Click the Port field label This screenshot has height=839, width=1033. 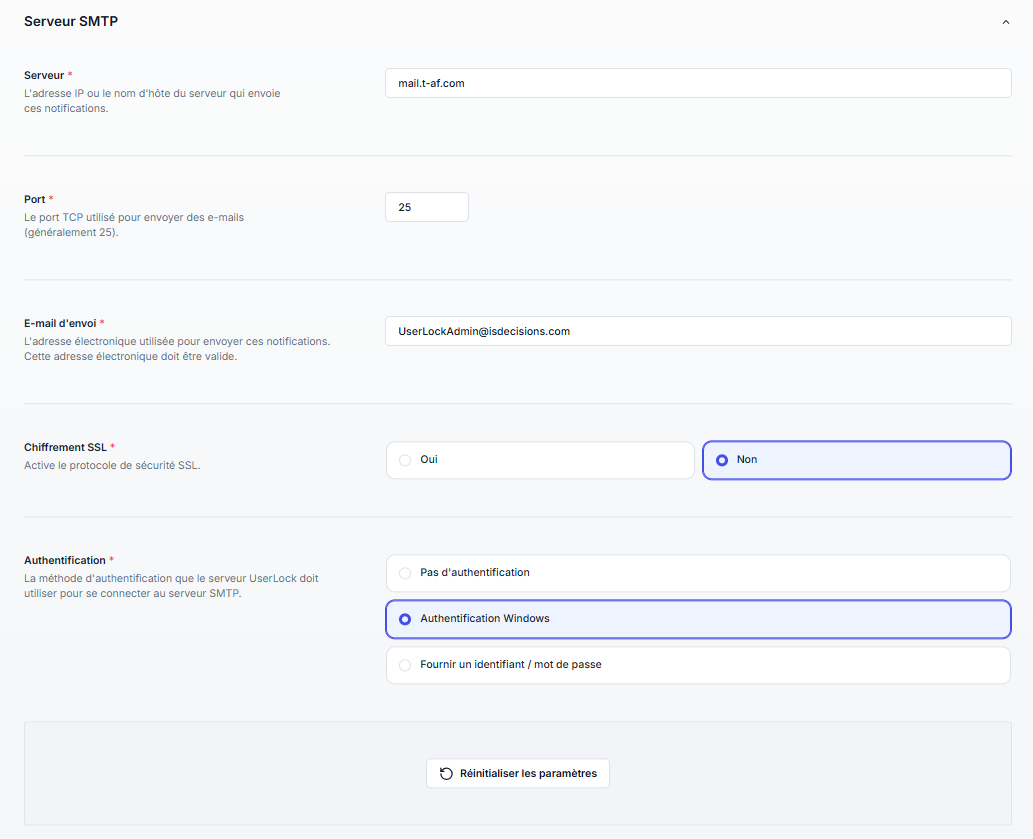(35, 199)
